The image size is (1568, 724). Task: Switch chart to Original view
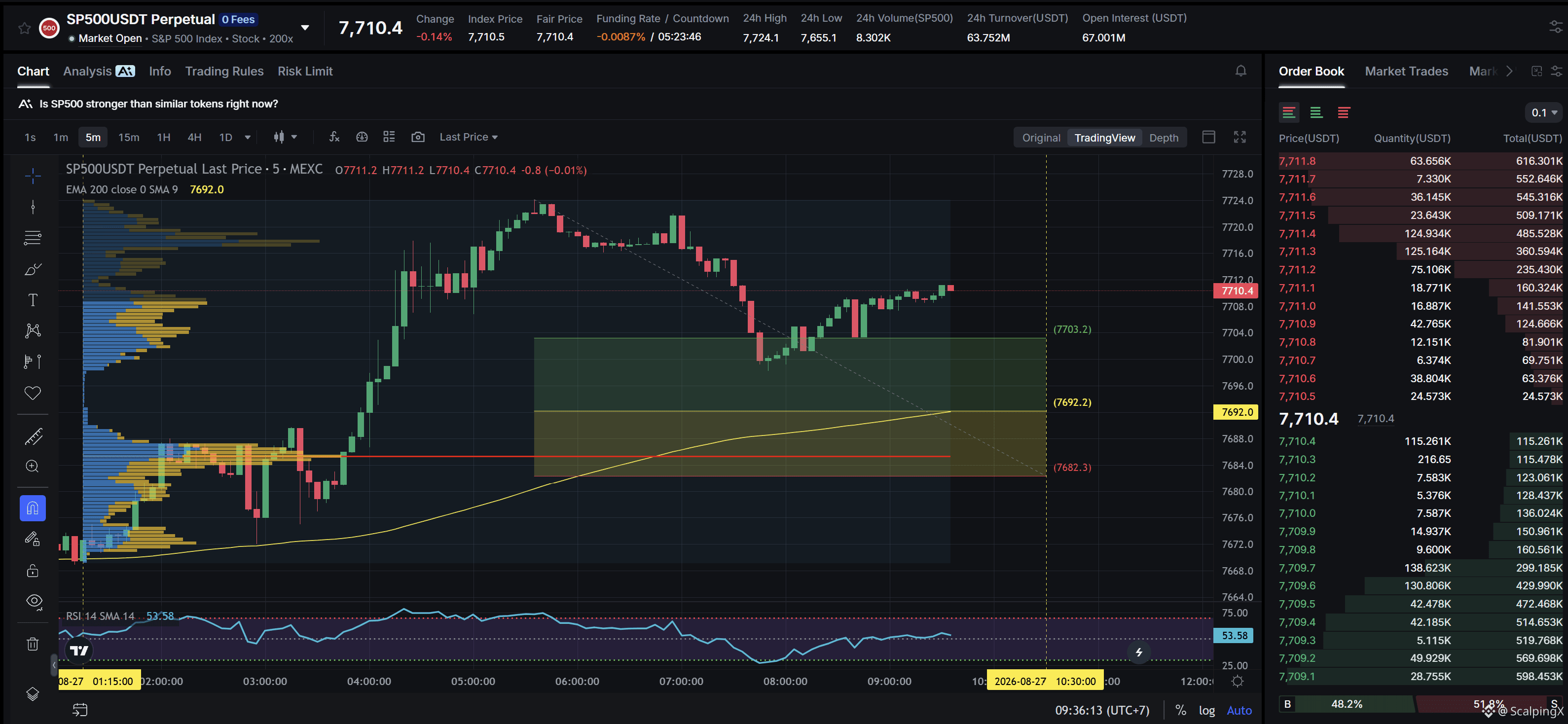(x=1041, y=138)
